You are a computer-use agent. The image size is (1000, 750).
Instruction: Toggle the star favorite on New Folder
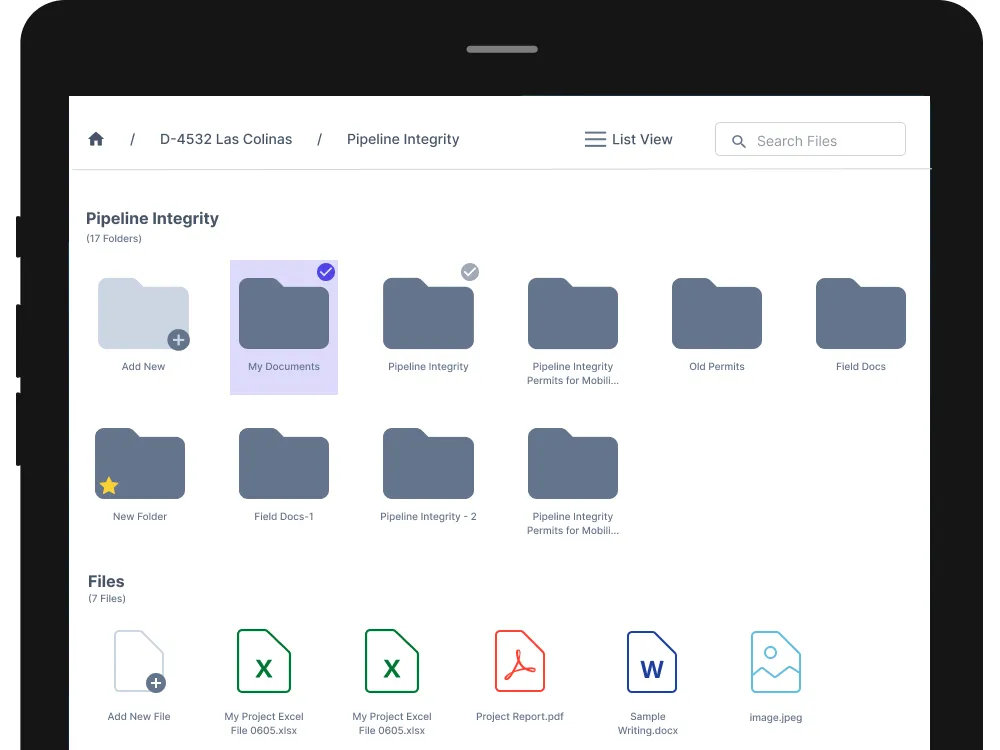coord(108,485)
